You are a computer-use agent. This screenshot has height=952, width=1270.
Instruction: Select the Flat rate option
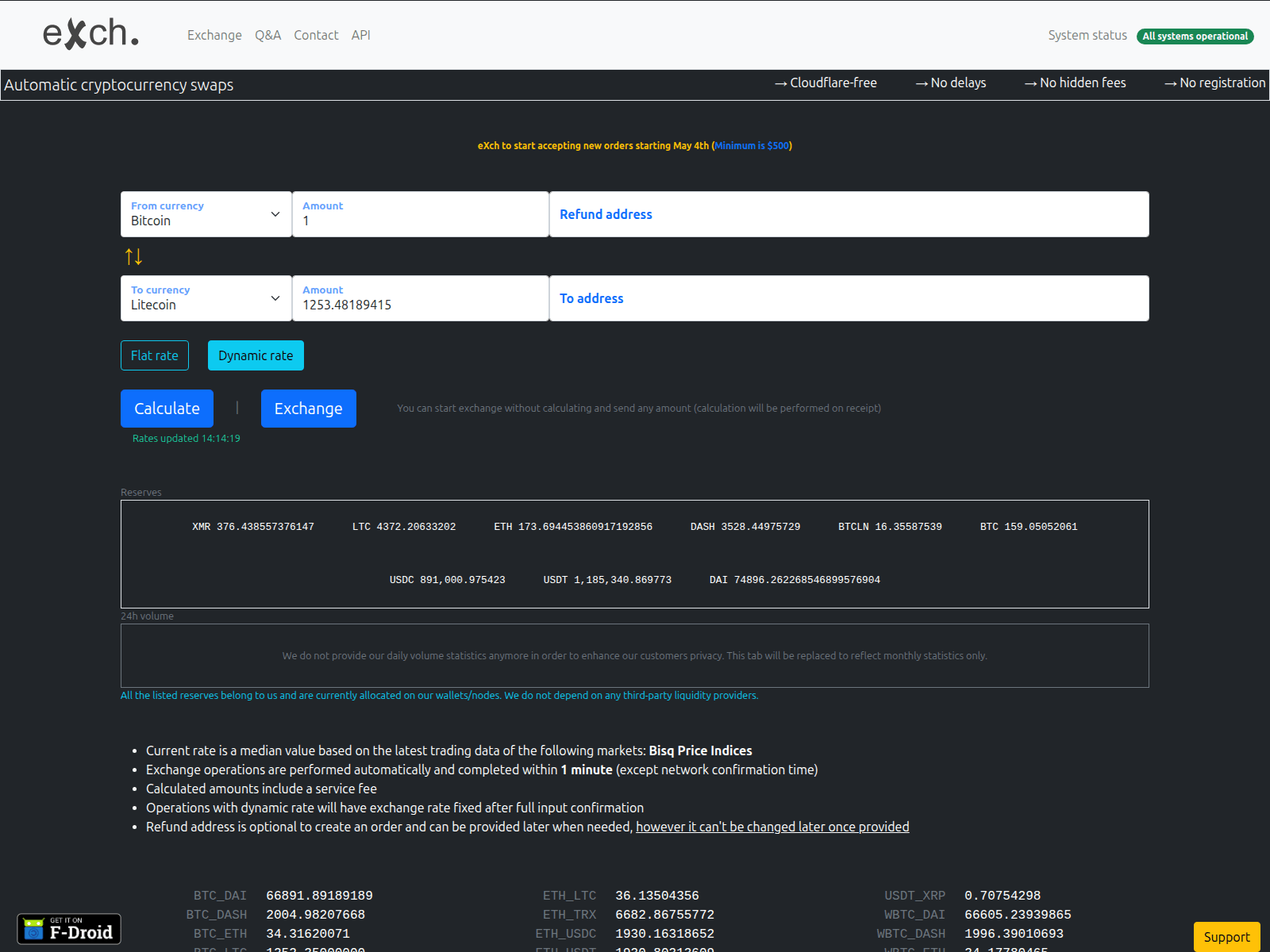(x=155, y=355)
